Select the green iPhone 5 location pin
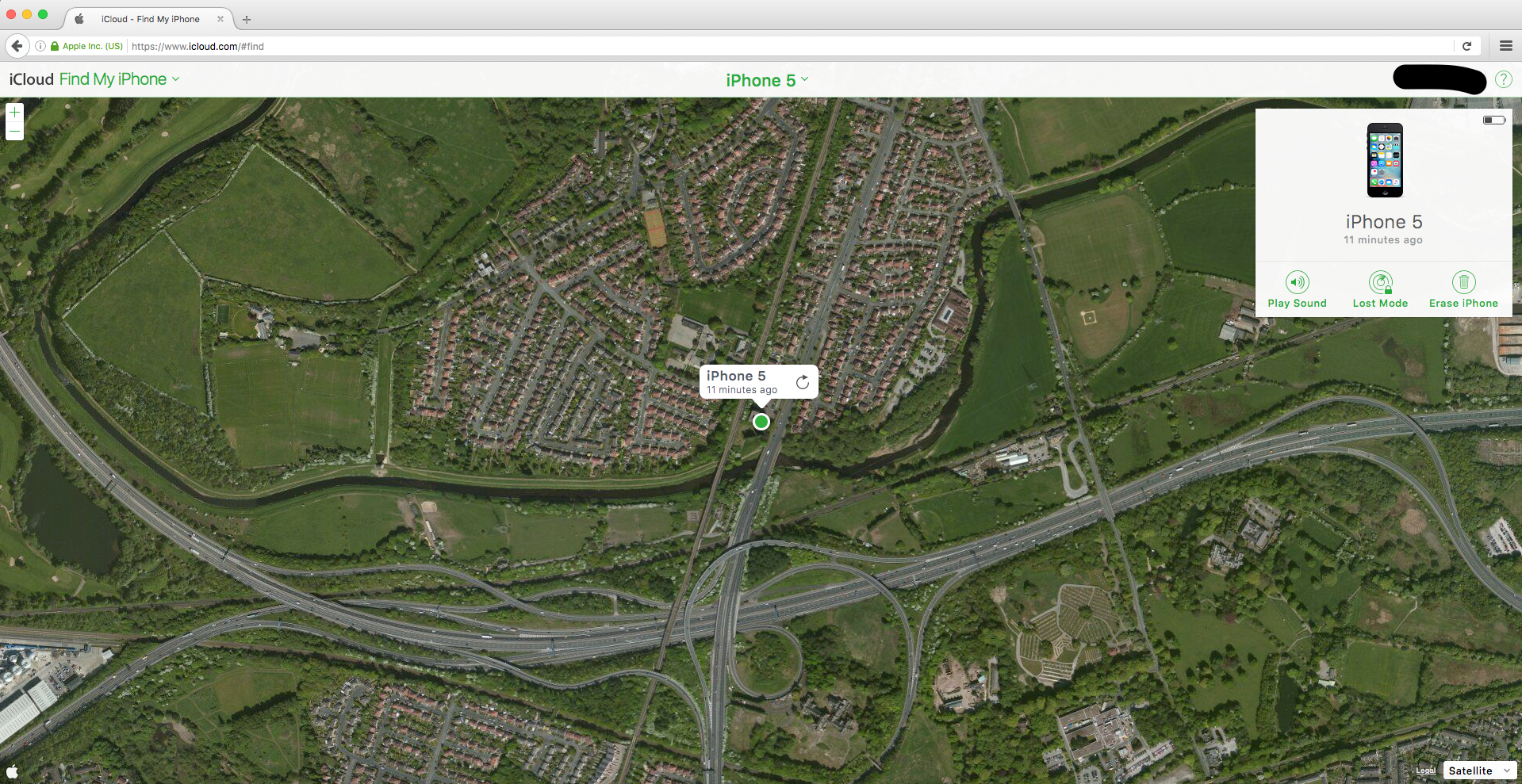Image resolution: width=1522 pixels, height=784 pixels. [x=761, y=422]
